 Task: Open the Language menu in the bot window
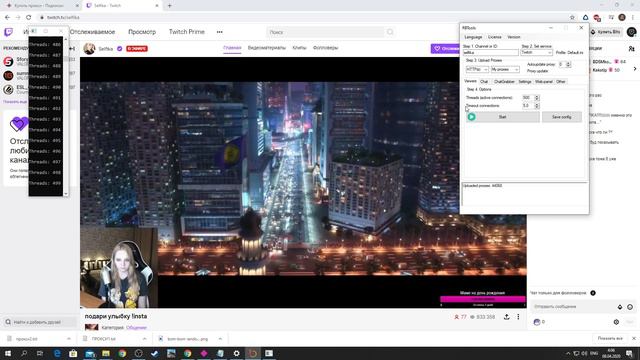click(473, 37)
